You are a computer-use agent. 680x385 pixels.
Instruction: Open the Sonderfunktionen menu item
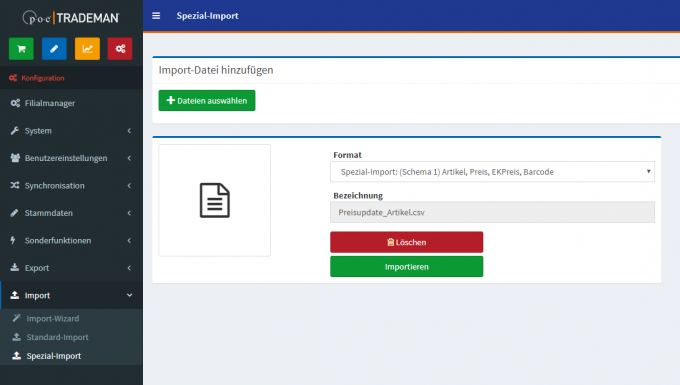pos(71,240)
